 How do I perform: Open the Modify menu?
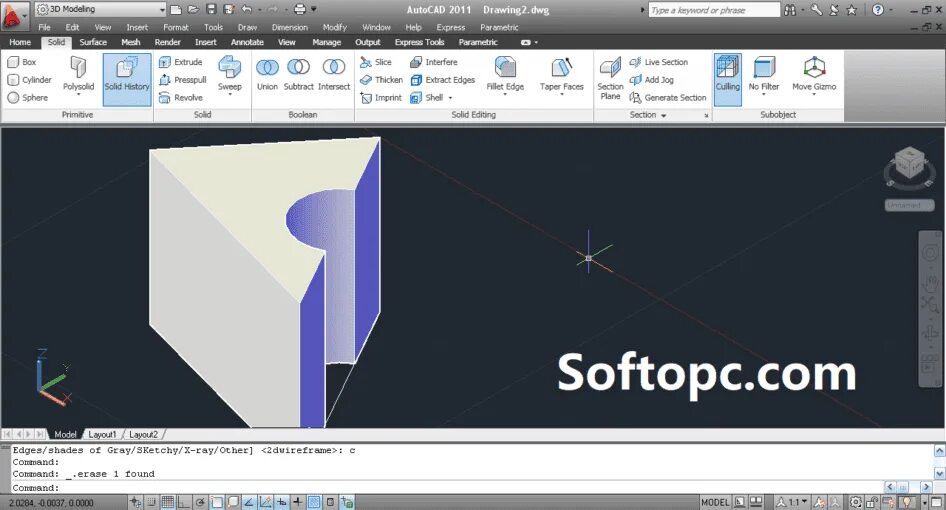334,27
